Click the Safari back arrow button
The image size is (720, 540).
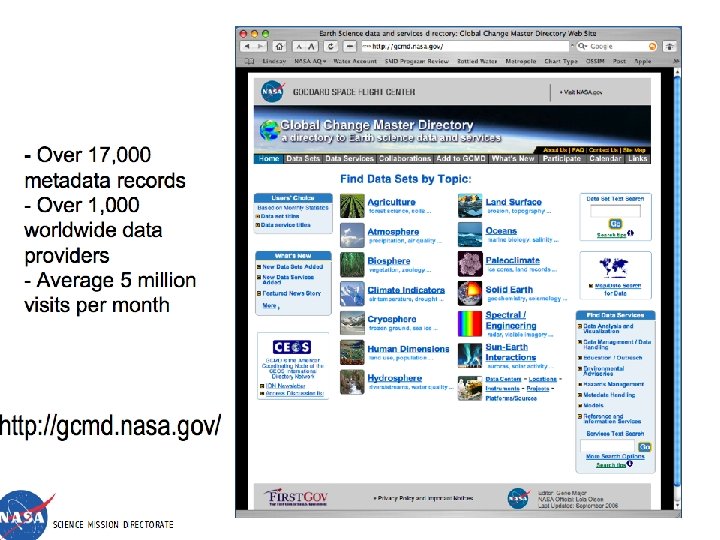(x=247, y=46)
